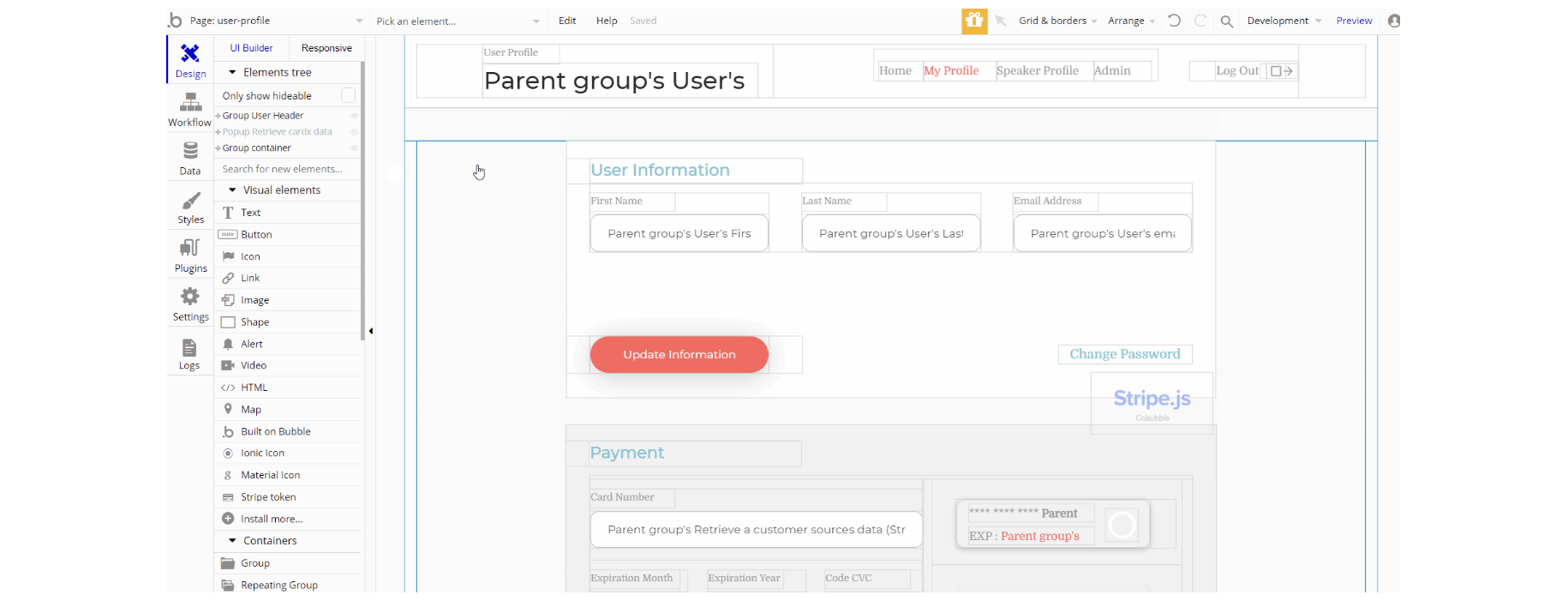Open the Logs panel

pyautogui.click(x=189, y=353)
